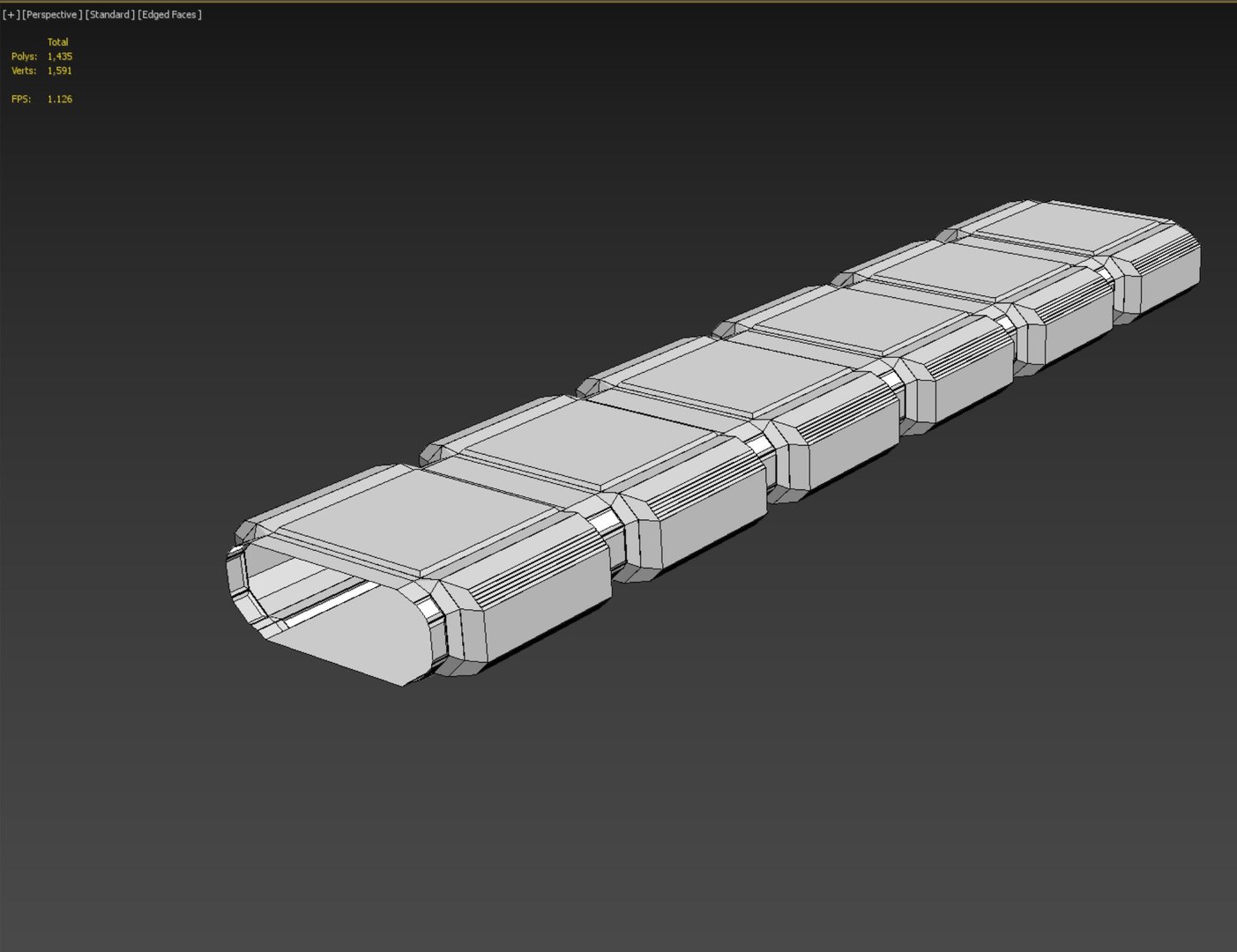The image size is (1237, 952).
Task: Open the Edged Faces shading menu
Action: pos(169,15)
